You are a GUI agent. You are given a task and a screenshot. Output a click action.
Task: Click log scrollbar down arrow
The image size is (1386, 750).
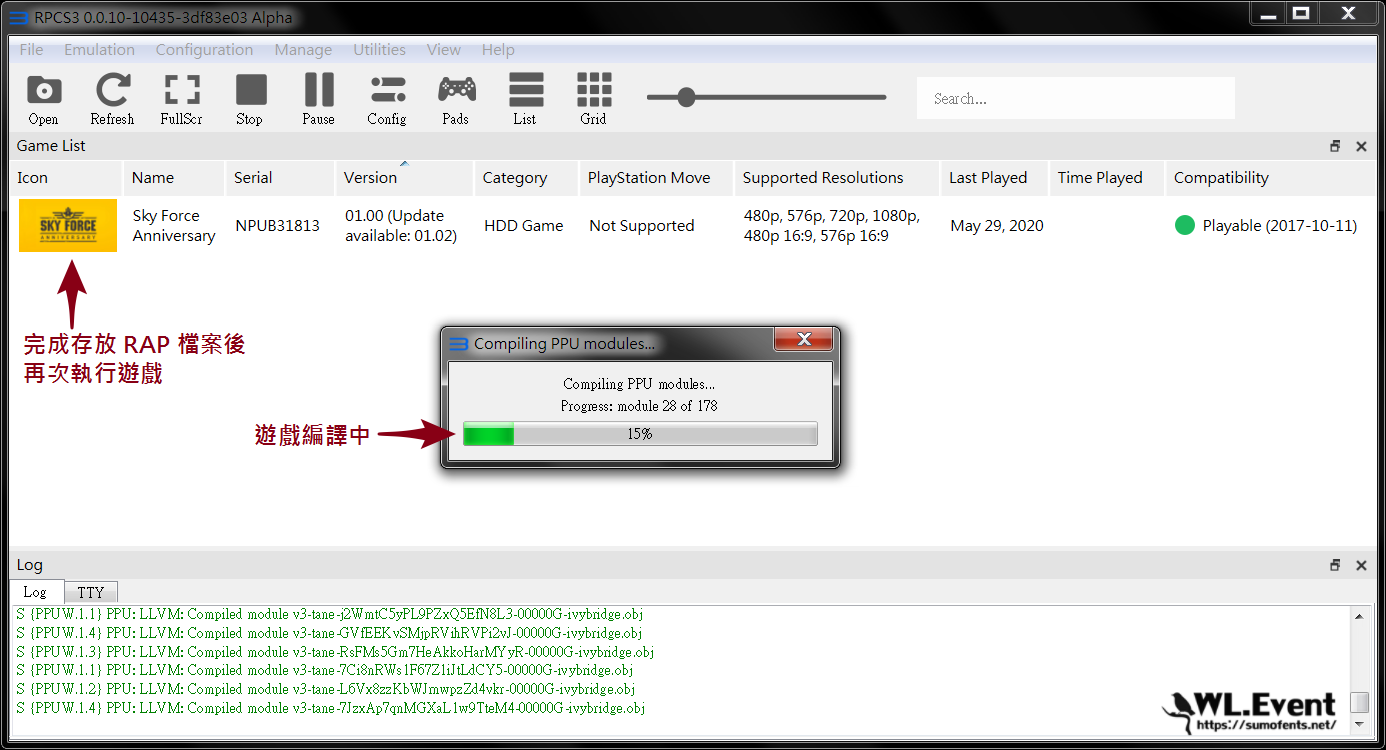click(x=1359, y=724)
